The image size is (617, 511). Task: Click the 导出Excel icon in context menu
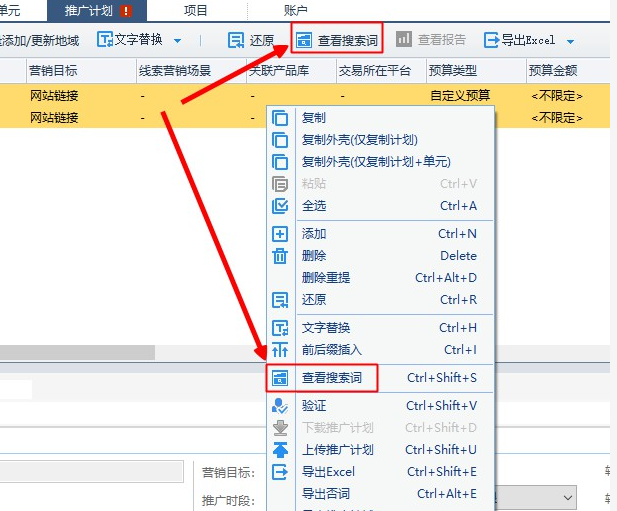pos(280,472)
